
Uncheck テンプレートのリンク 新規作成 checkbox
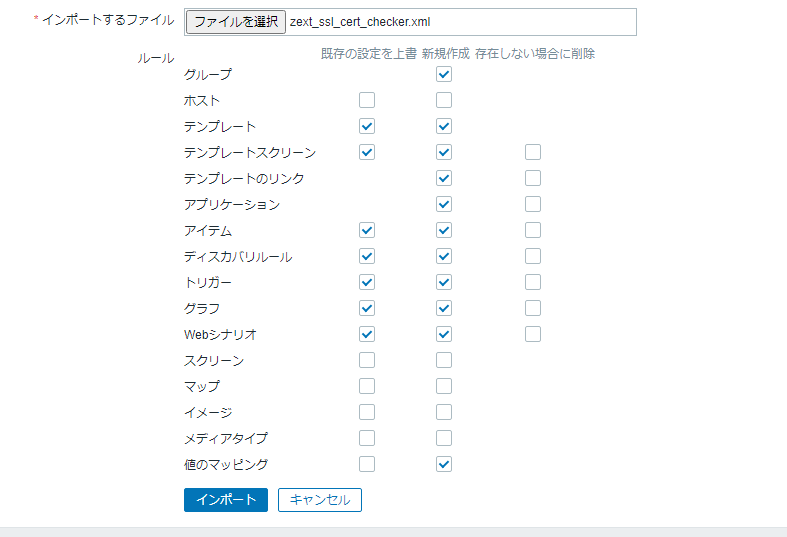pos(444,178)
